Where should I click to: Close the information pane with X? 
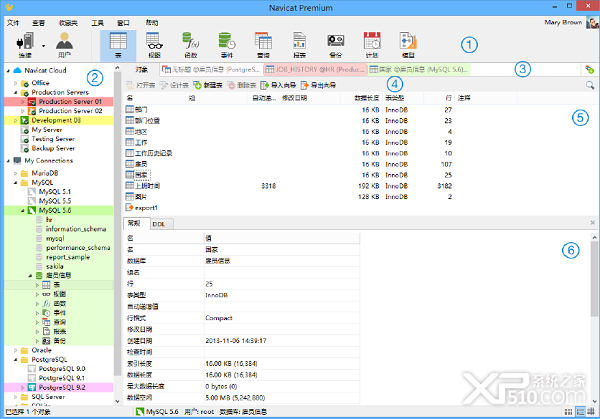(x=592, y=222)
